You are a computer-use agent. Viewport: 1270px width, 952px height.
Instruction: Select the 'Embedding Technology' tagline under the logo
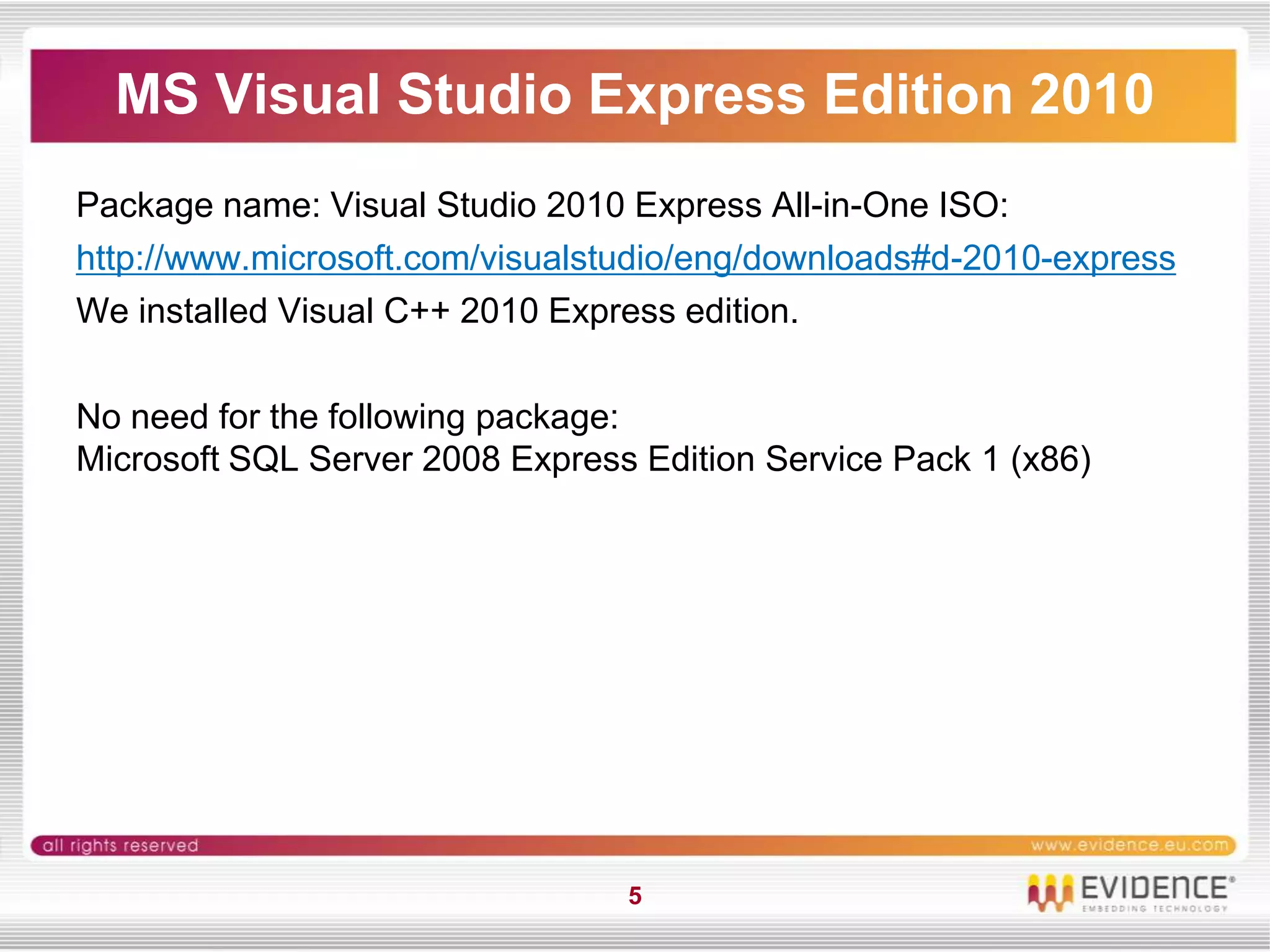click(x=1155, y=909)
